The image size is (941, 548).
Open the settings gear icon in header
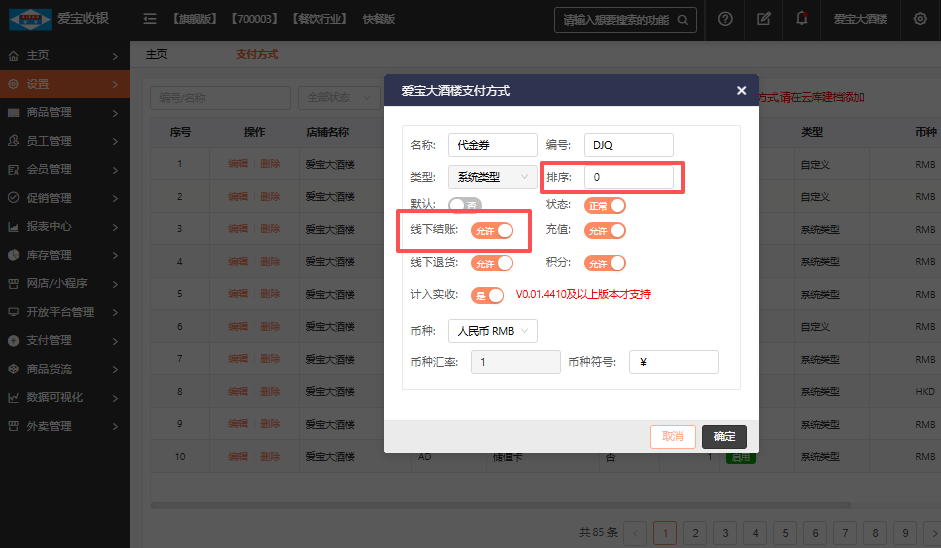point(920,19)
